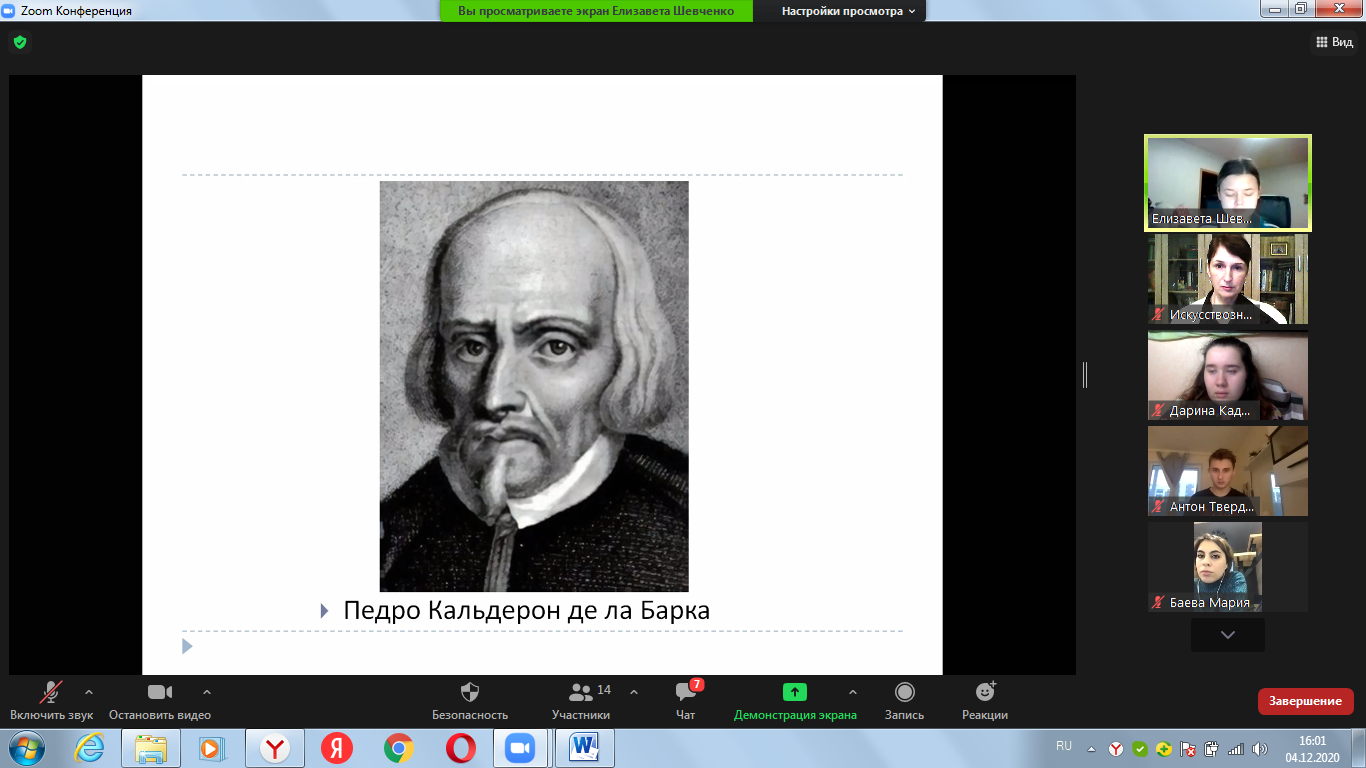Open Google Chrome from taskbar
Screen dimensions: 1366x768
[x=399, y=748]
